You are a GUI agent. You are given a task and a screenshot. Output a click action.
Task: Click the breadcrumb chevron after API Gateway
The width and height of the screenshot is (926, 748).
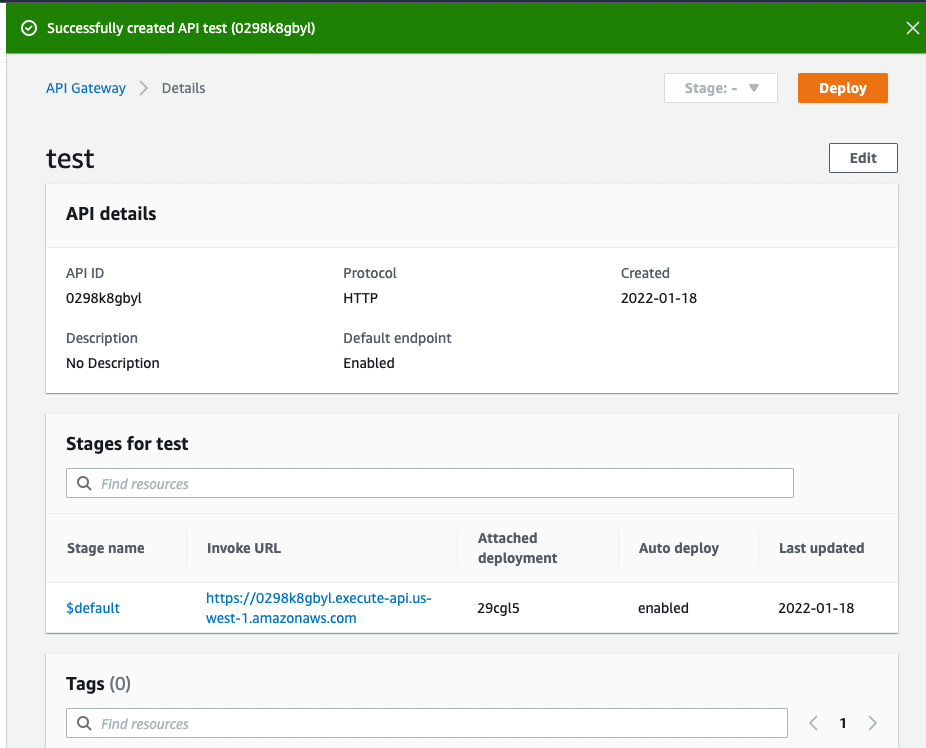point(143,88)
